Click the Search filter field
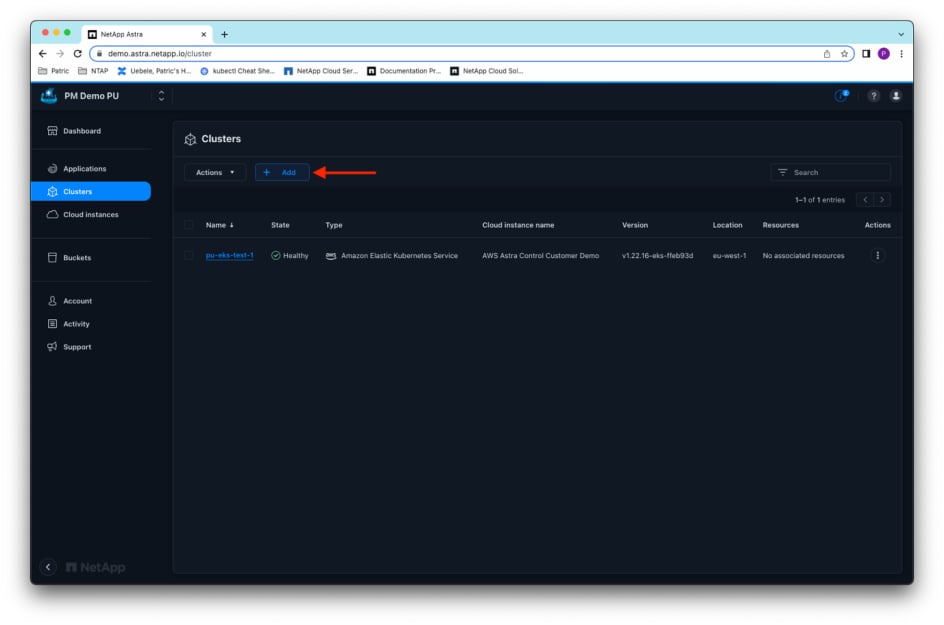This screenshot has width=944, height=625. pyautogui.click(x=830, y=172)
